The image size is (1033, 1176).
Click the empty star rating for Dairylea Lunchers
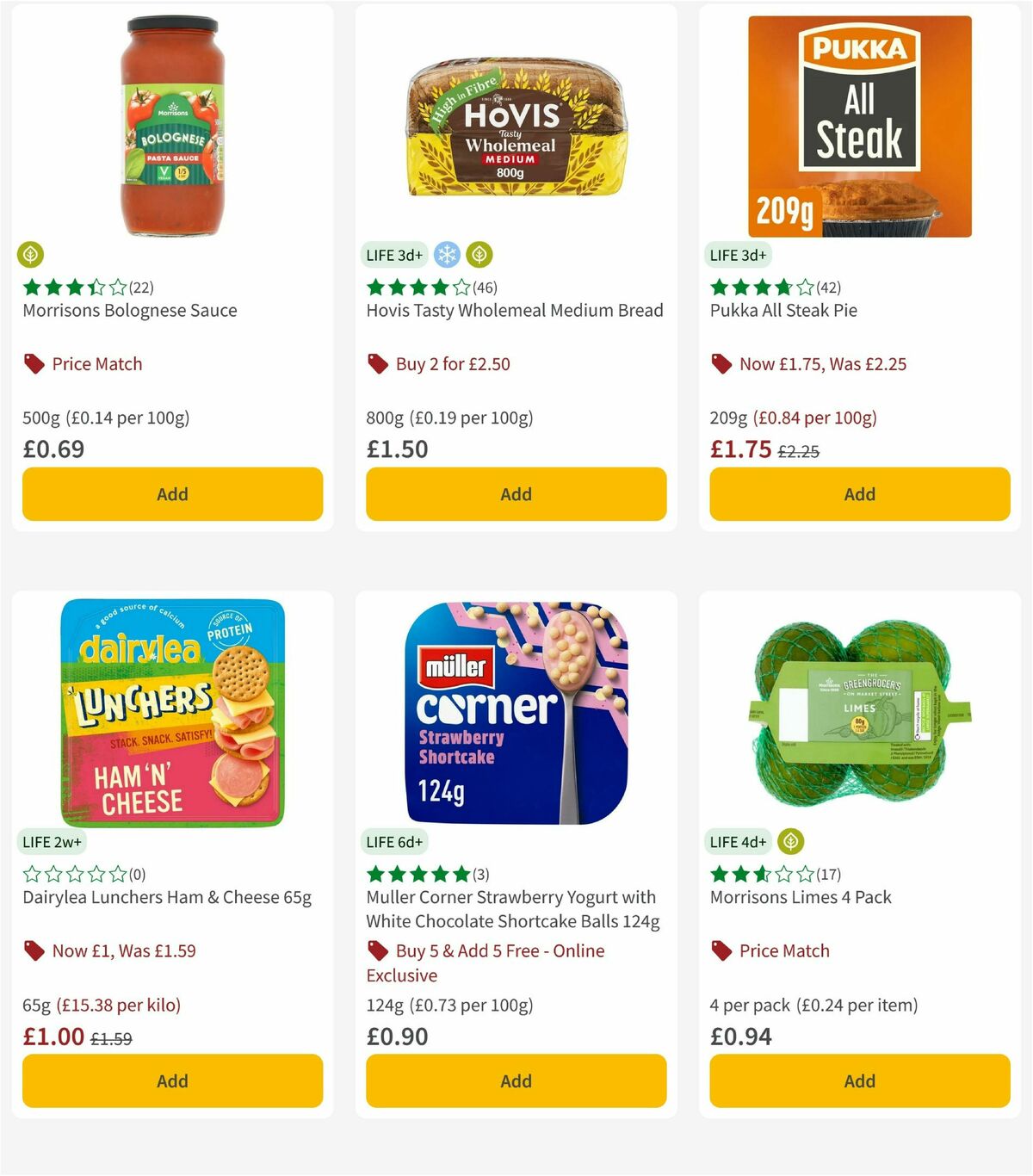pyautogui.click(x=73, y=873)
